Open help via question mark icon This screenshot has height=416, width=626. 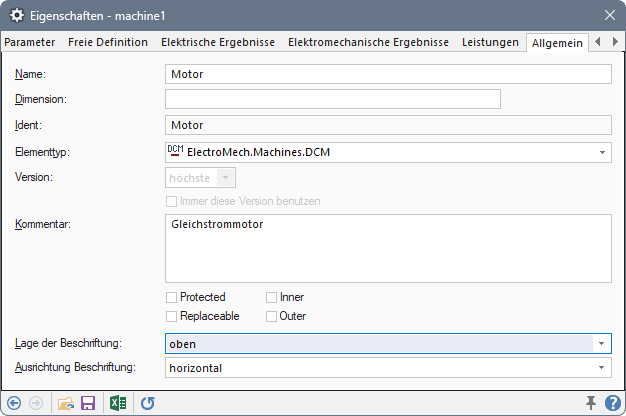tap(612, 403)
